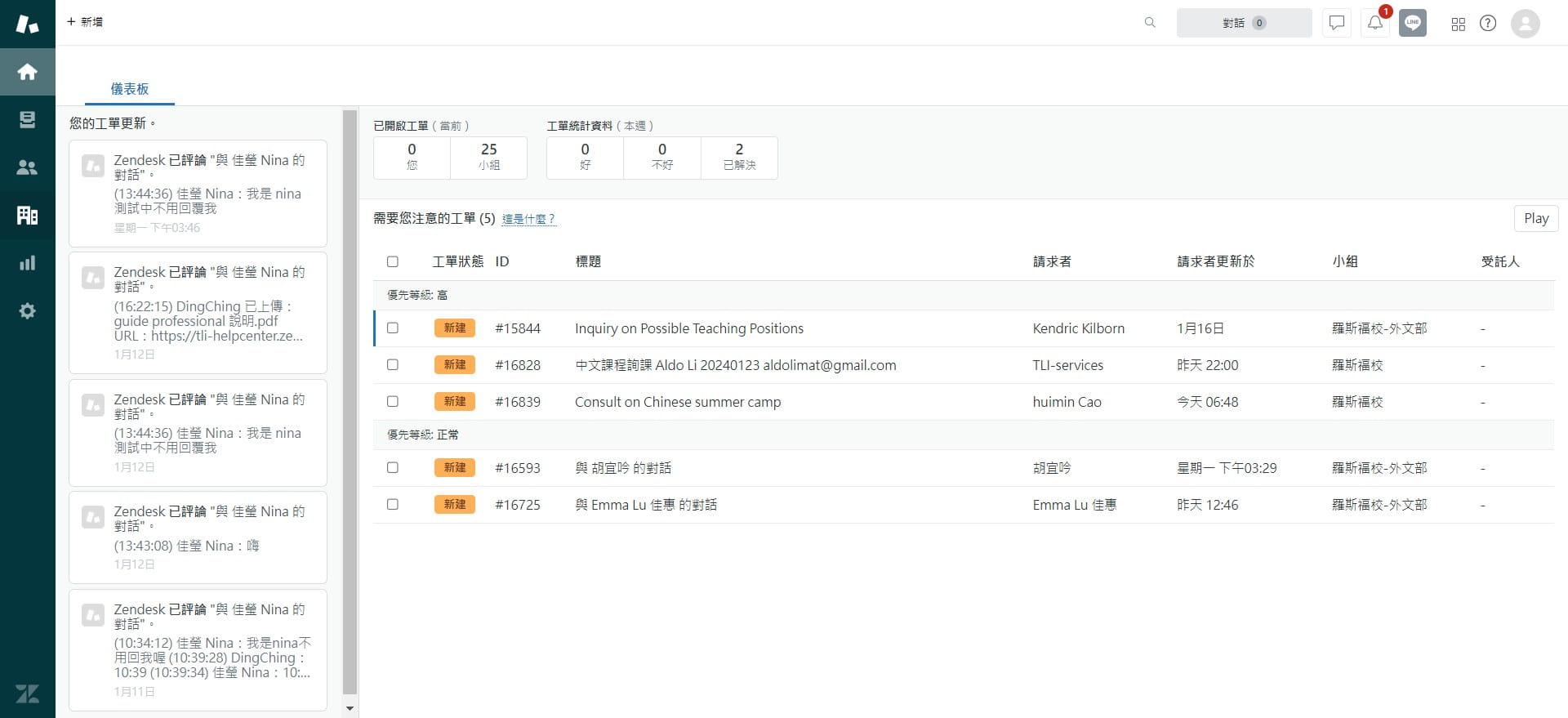
Task: Open the Zendesk products grid icon
Action: pyautogui.click(x=1459, y=24)
